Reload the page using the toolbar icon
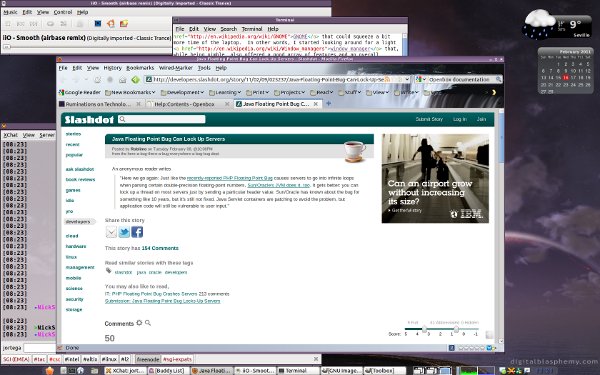 pyautogui.click(x=97, y=80)
